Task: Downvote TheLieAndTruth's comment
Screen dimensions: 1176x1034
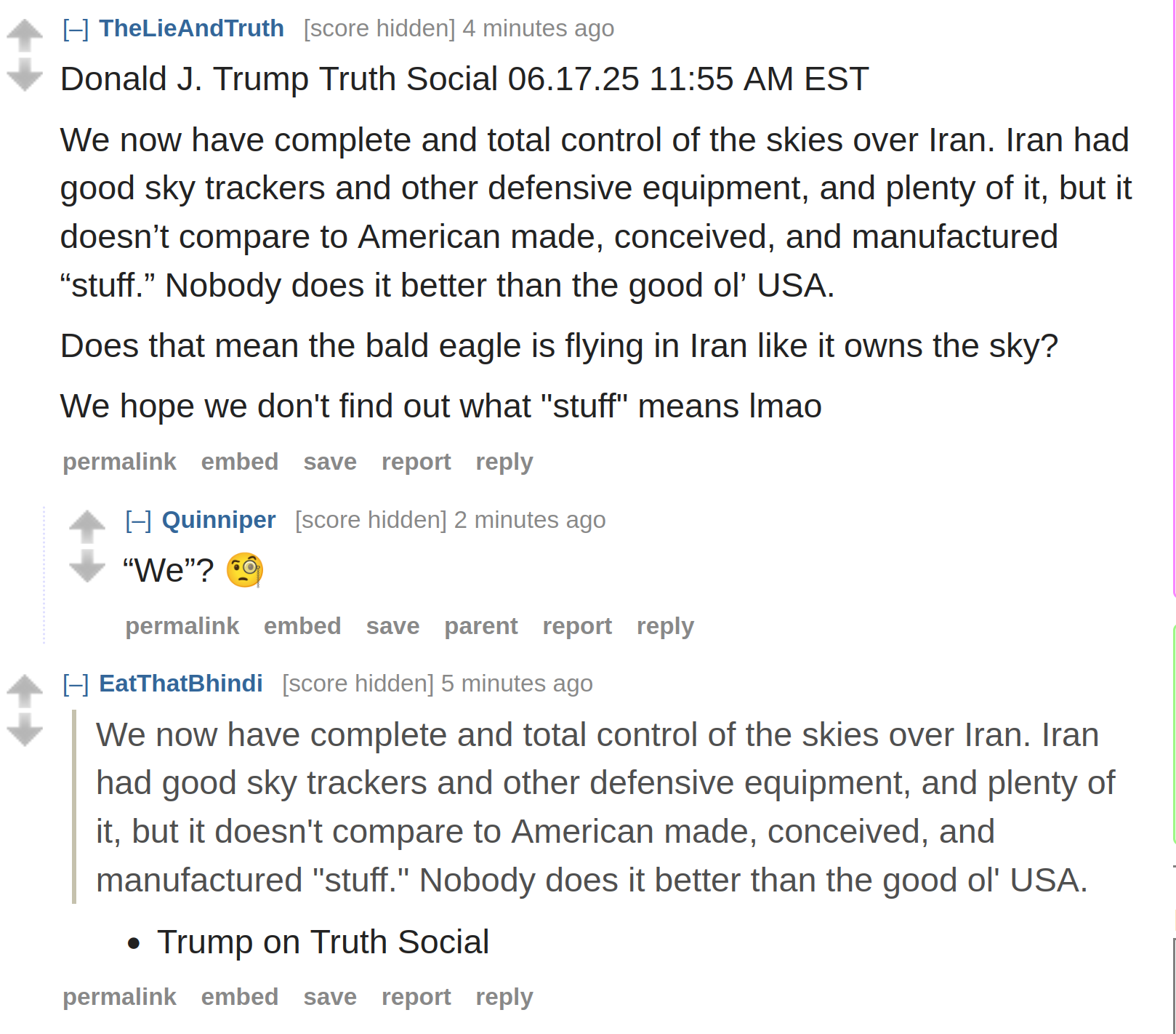Action: [x=25, y=74]
